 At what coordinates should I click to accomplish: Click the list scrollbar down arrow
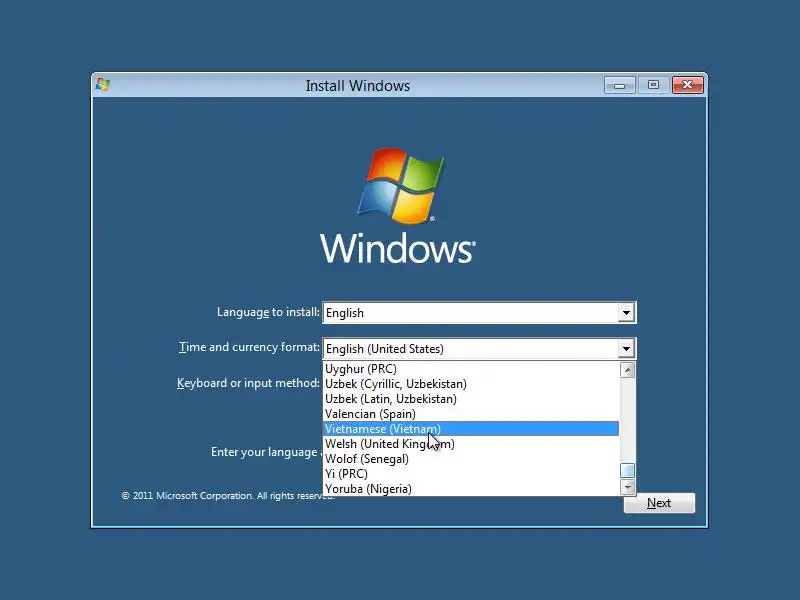click(628, 487)
